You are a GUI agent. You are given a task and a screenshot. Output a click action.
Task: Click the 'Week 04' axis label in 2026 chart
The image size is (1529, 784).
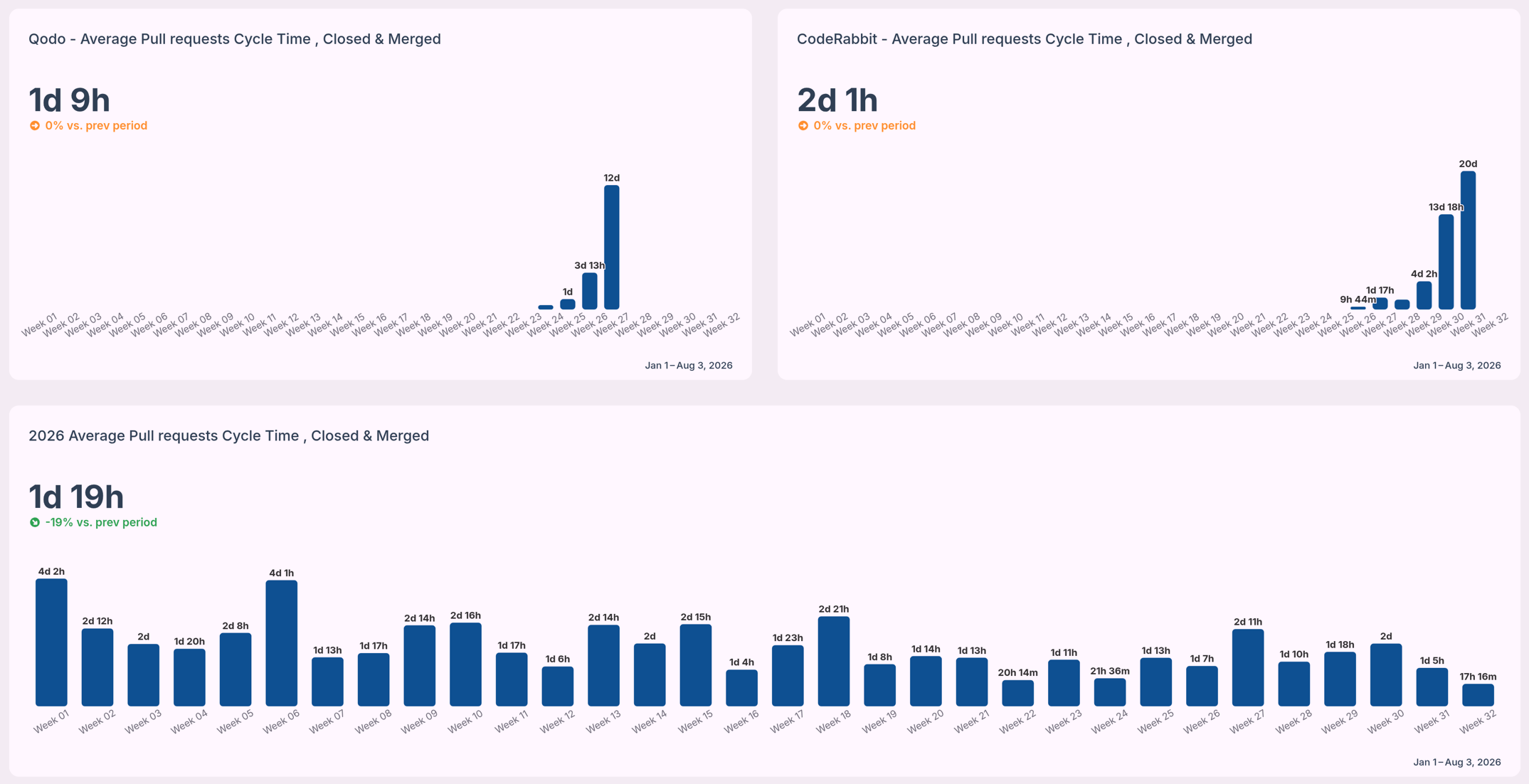click(189, 722)
